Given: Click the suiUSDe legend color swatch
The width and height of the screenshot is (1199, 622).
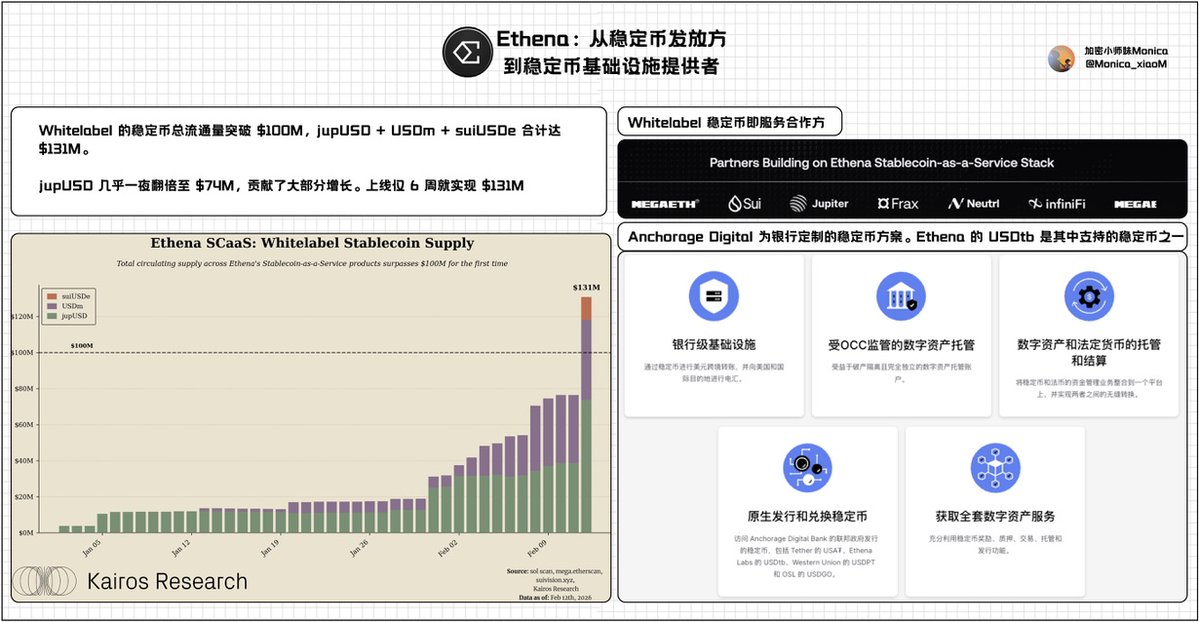Looking at the screenshot, I should click(52, 296).
